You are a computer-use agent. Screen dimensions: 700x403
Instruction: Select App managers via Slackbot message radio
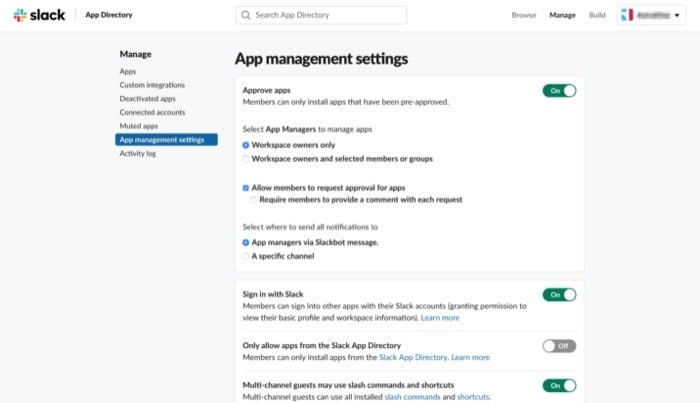tap(246, 243)
